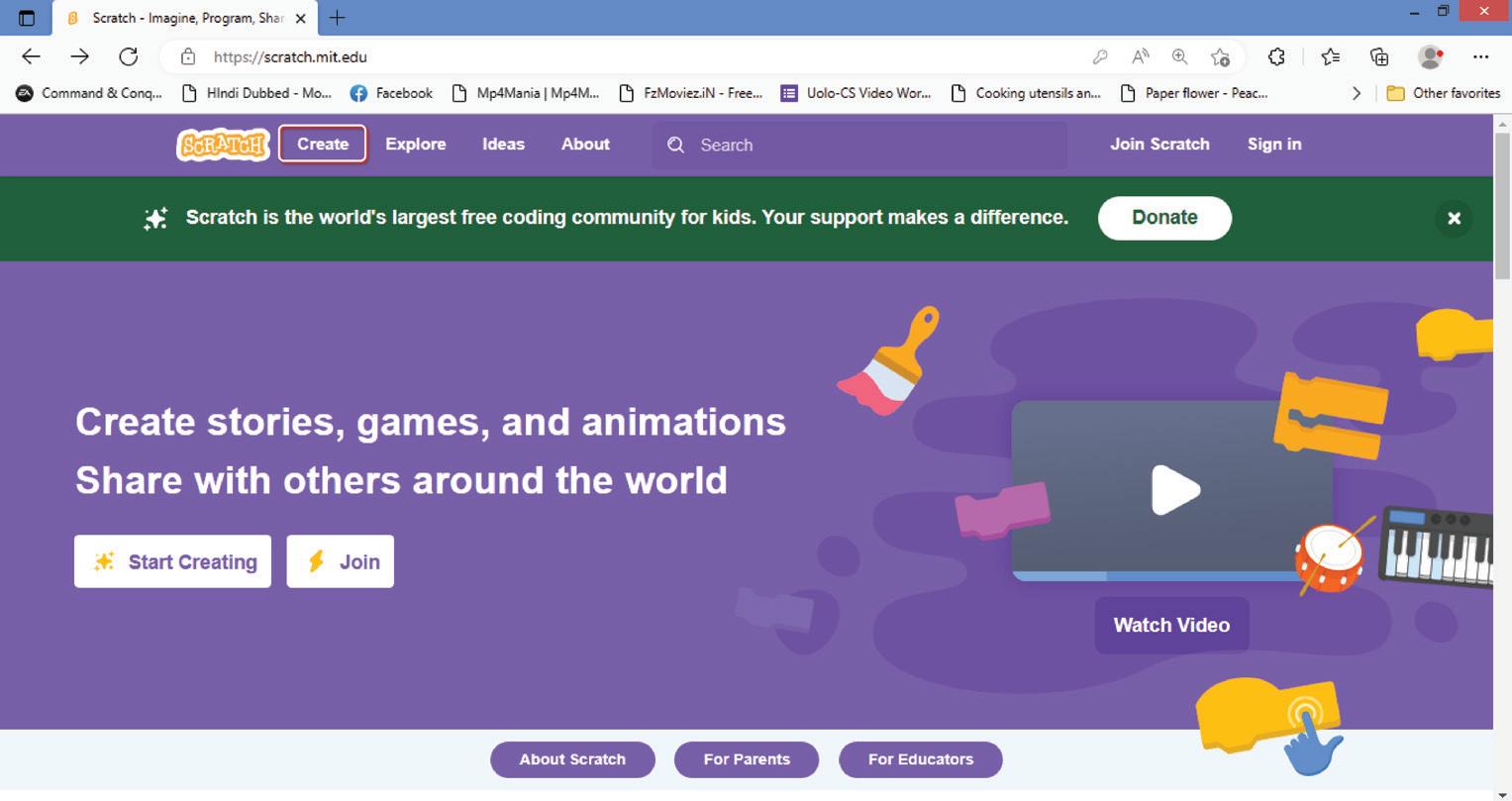Add this page to favorites star icon
1512x801 pixels.
pos(1220,57)
